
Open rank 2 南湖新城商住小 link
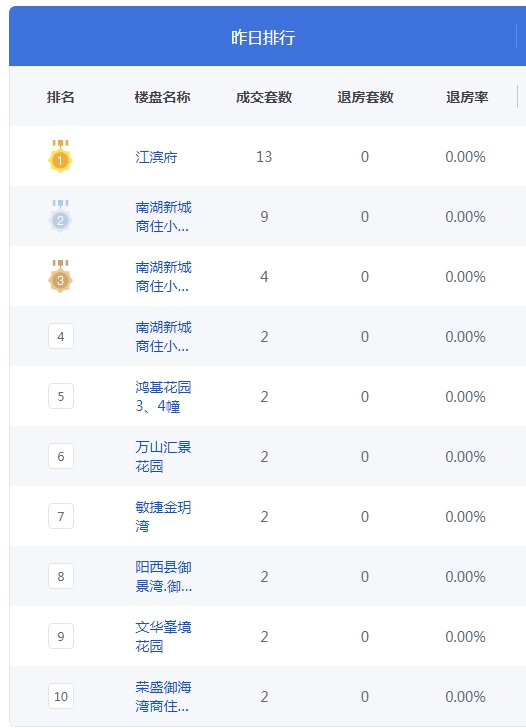tap(163, 216)
